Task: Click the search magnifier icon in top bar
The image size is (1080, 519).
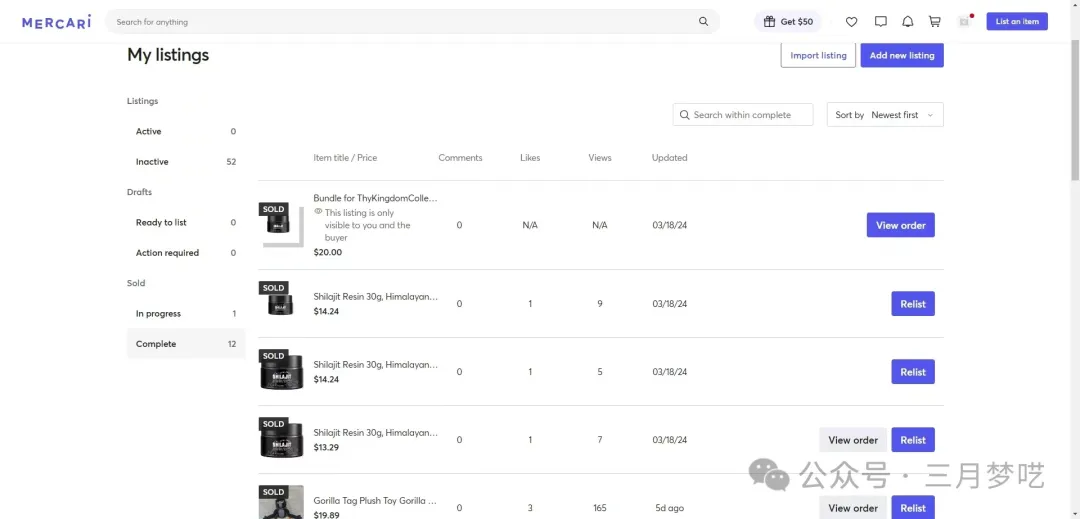Action: click(703, 21)
